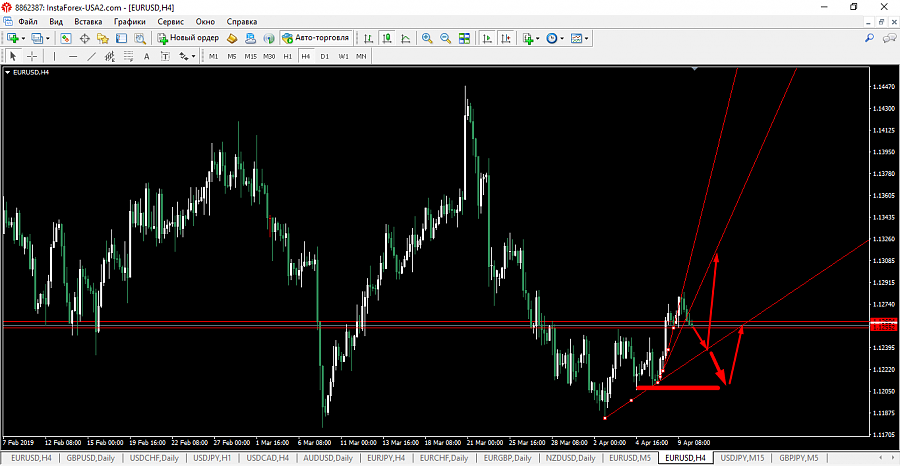This screenshot has height=466, width=900.
Task: Open the New Chart dropdown arrow
Action: point(23,38)
